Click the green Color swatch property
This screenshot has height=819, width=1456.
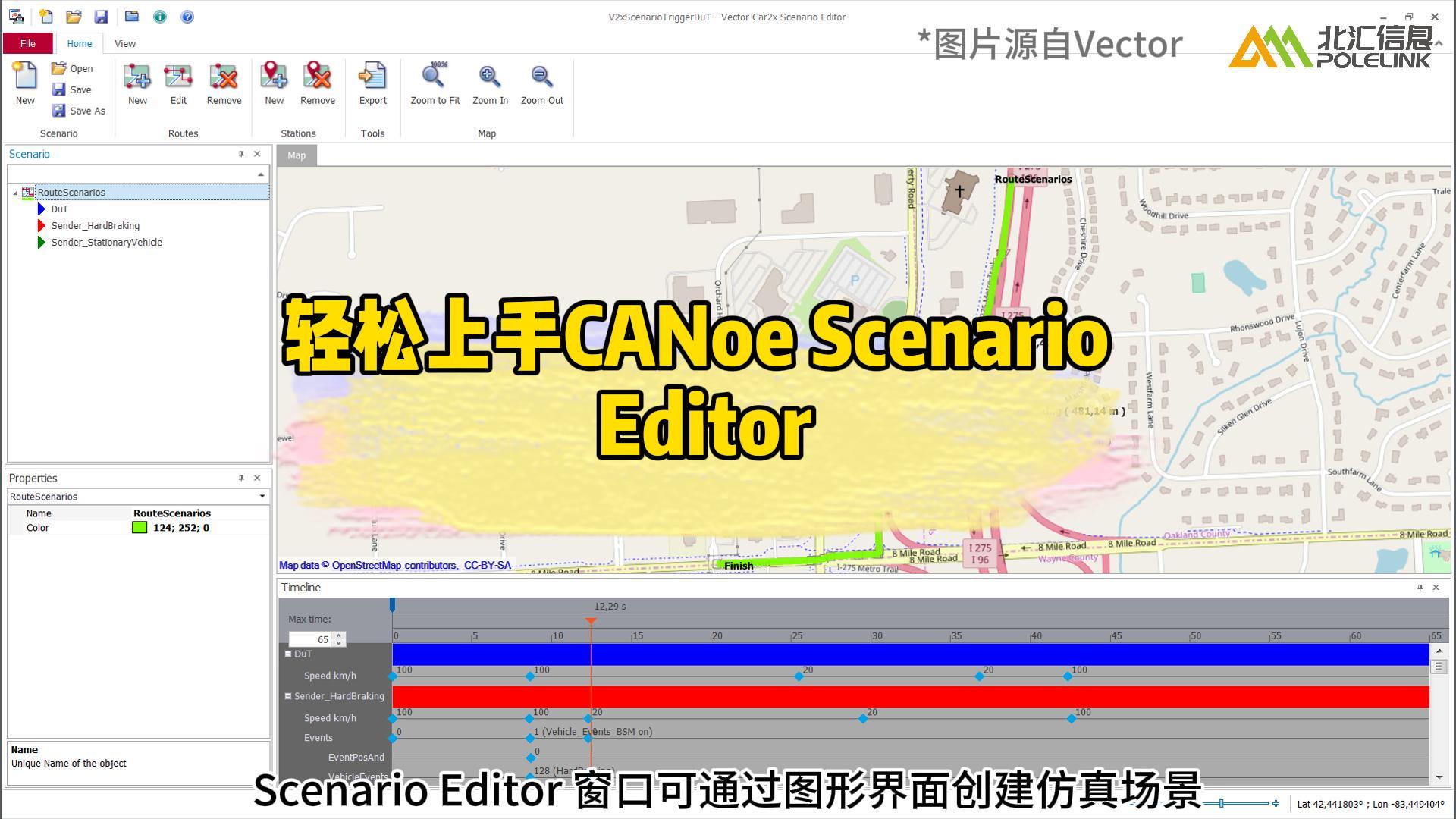(140, 528)
